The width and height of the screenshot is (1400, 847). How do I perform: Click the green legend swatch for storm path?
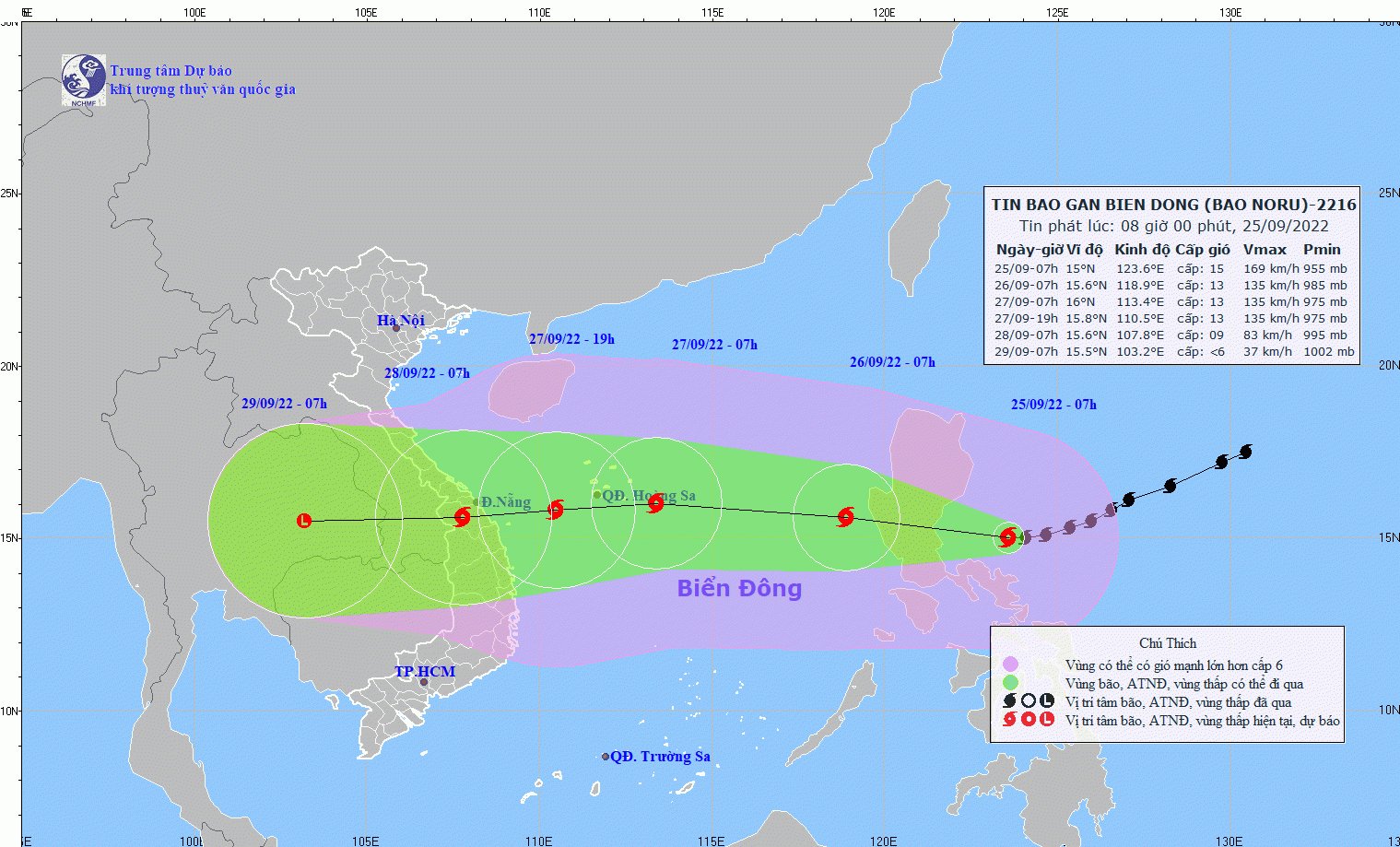coord(1010,683)
